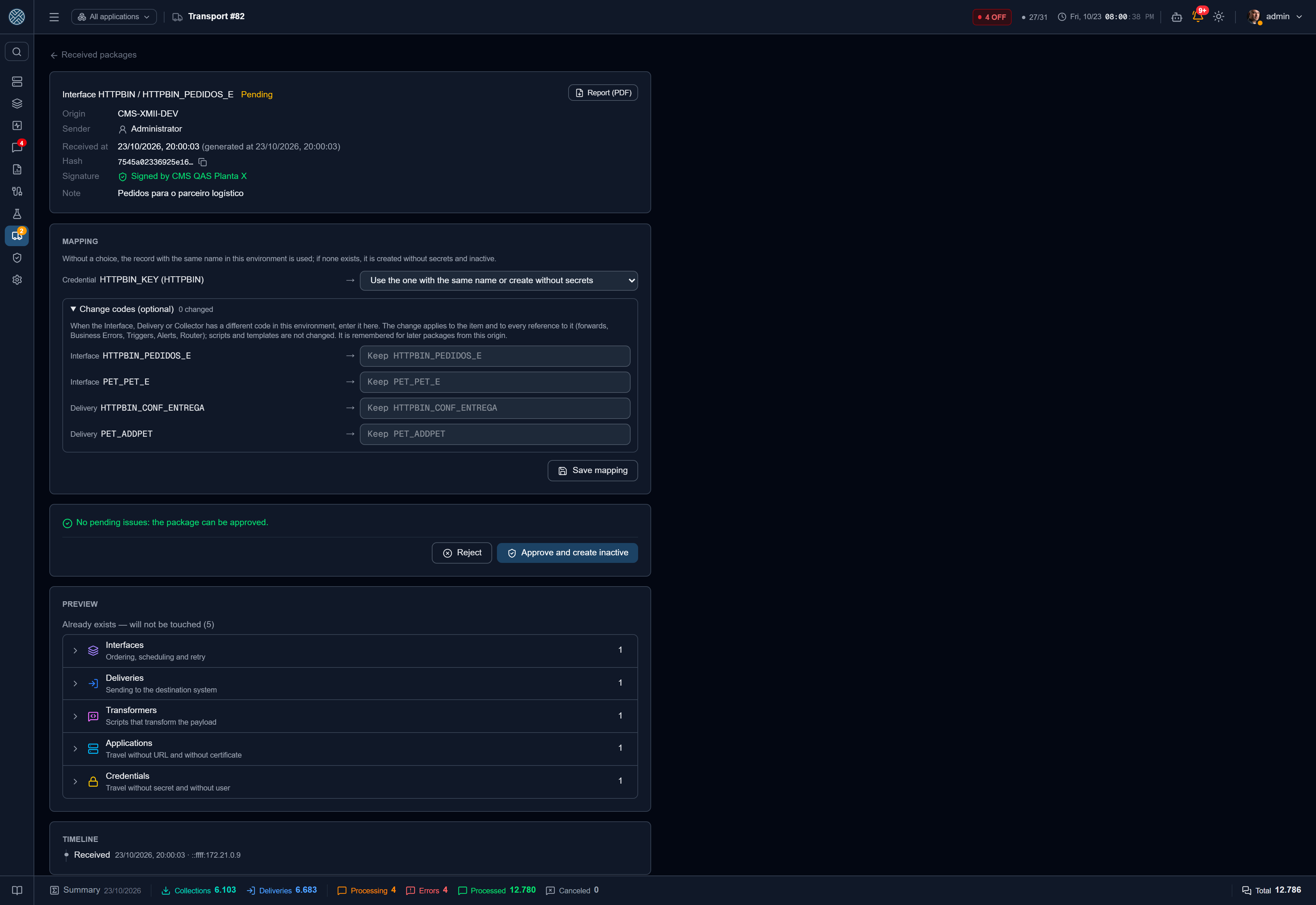Download the Report (PDF)
This screenshot has width=1316, height=905.
(x=603, y=93)
